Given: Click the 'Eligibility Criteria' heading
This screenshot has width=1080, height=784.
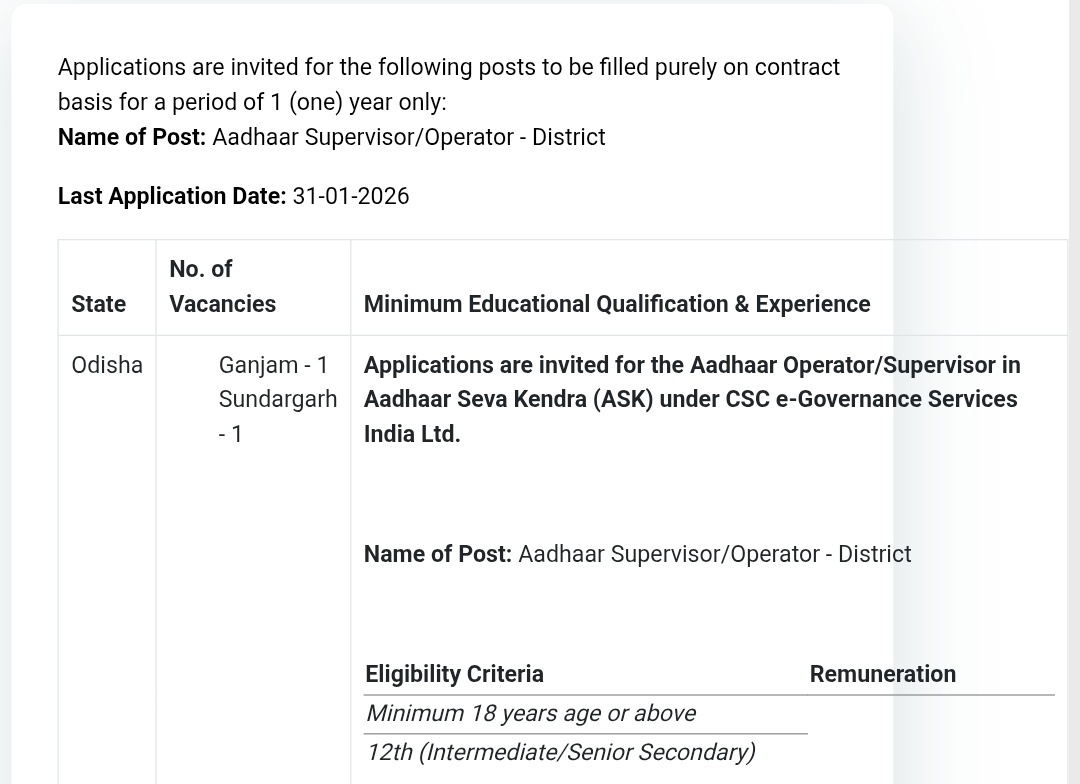Looking at the screenshot, I should pos(455,674).
